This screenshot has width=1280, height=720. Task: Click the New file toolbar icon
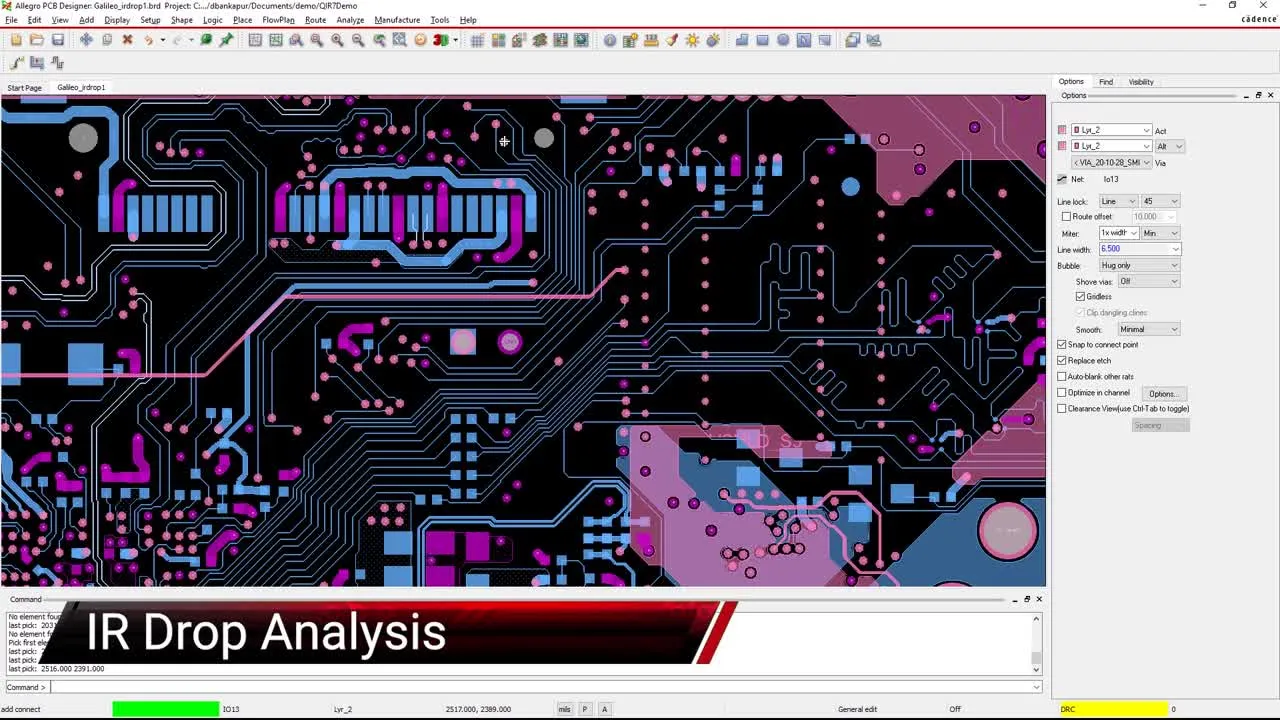coord(16,40)
